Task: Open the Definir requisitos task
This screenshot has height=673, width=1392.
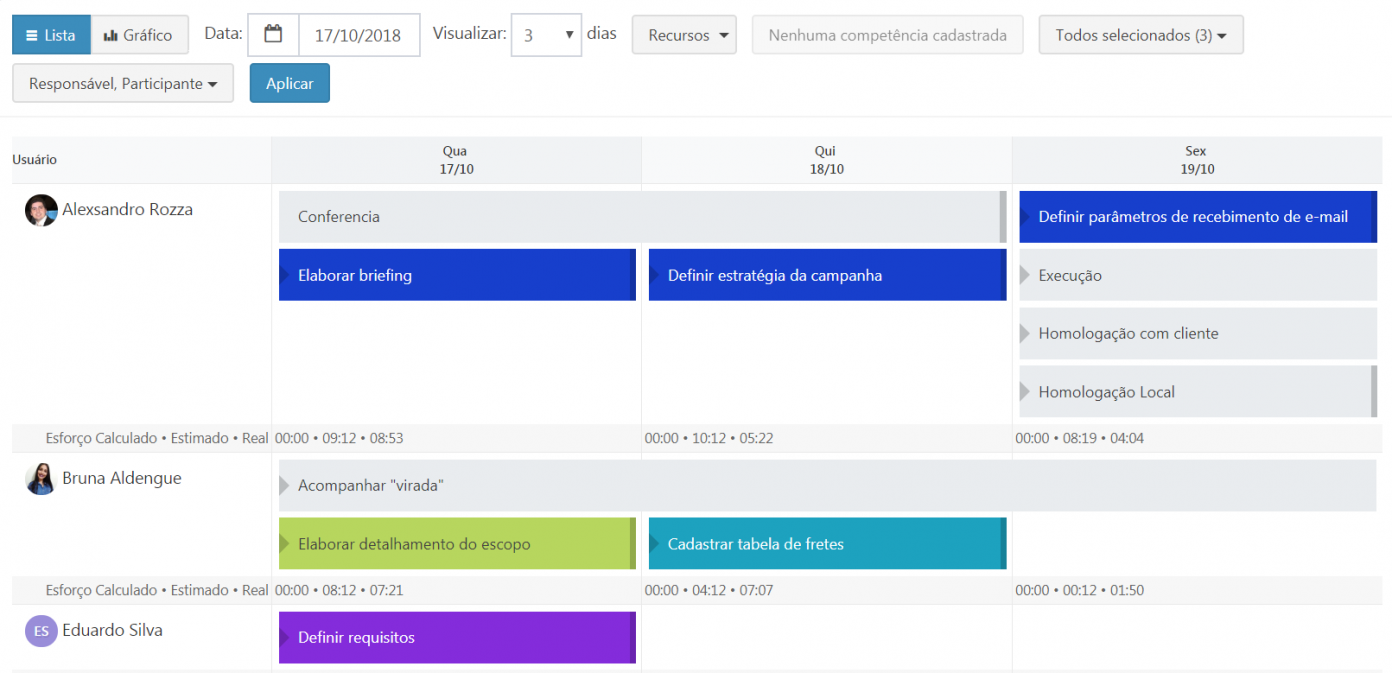Action: tap(456, 636)
